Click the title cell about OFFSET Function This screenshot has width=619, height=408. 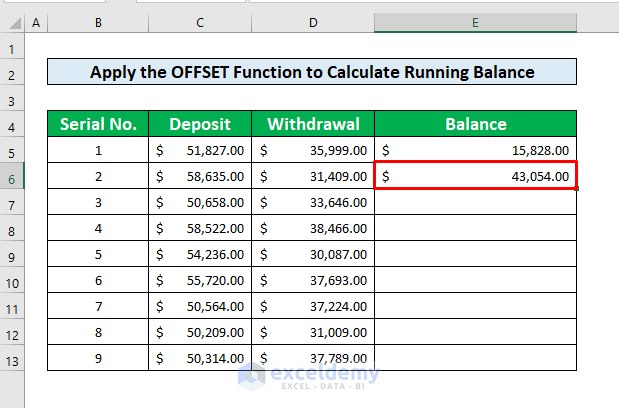312,72
